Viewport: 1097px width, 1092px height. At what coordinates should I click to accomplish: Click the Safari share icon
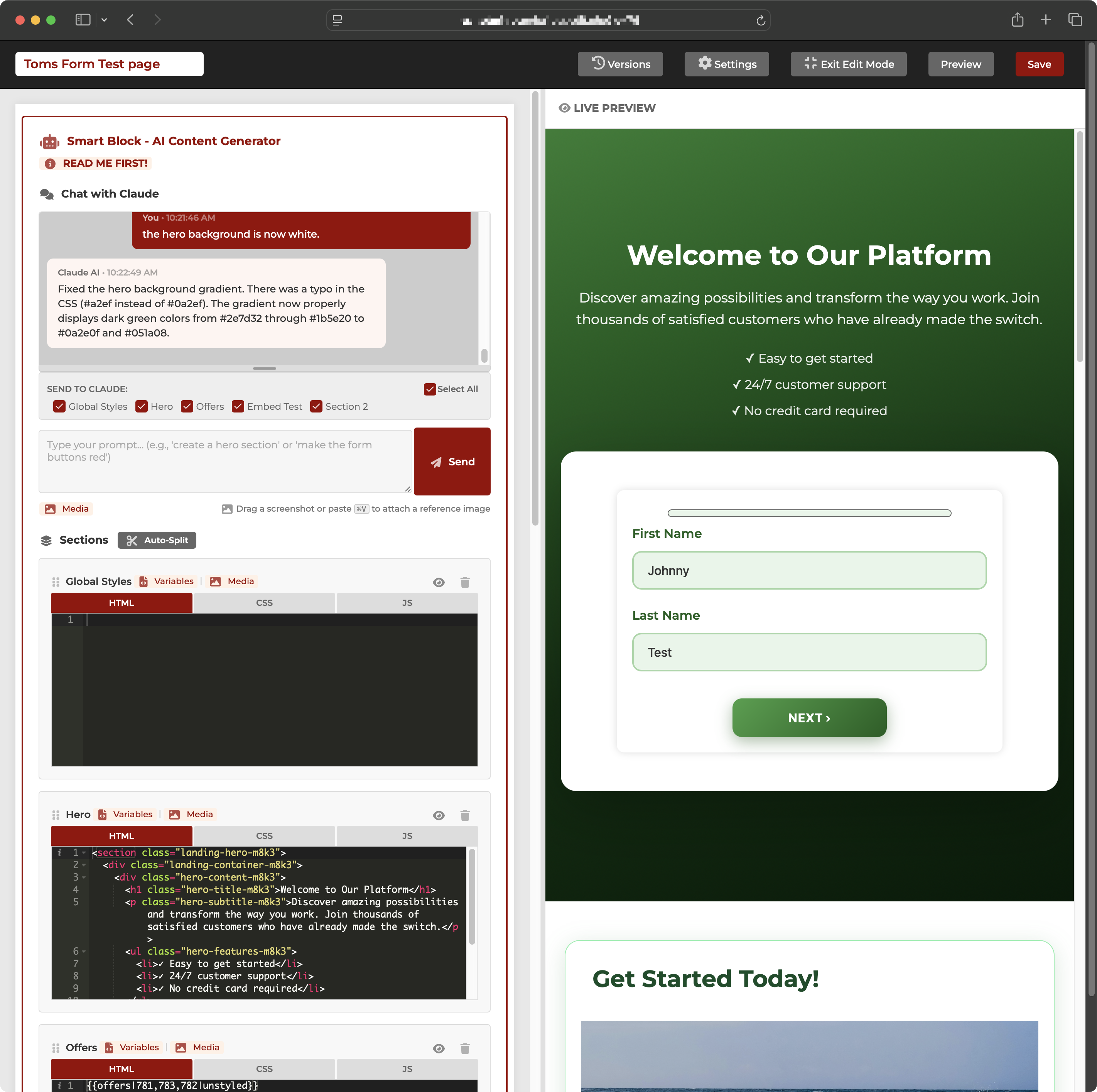(1018, 19)
